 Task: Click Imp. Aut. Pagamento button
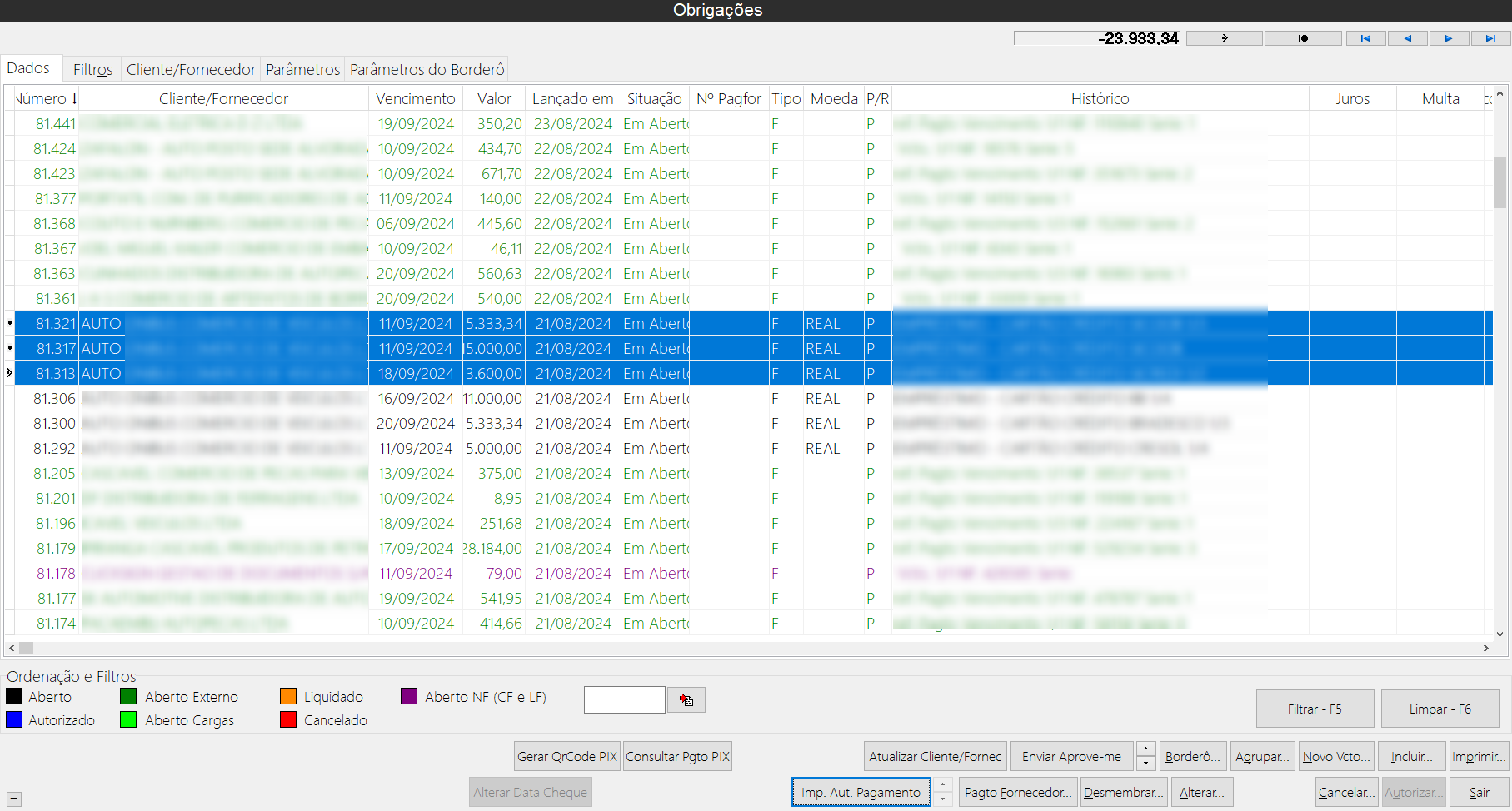point(861,792)
